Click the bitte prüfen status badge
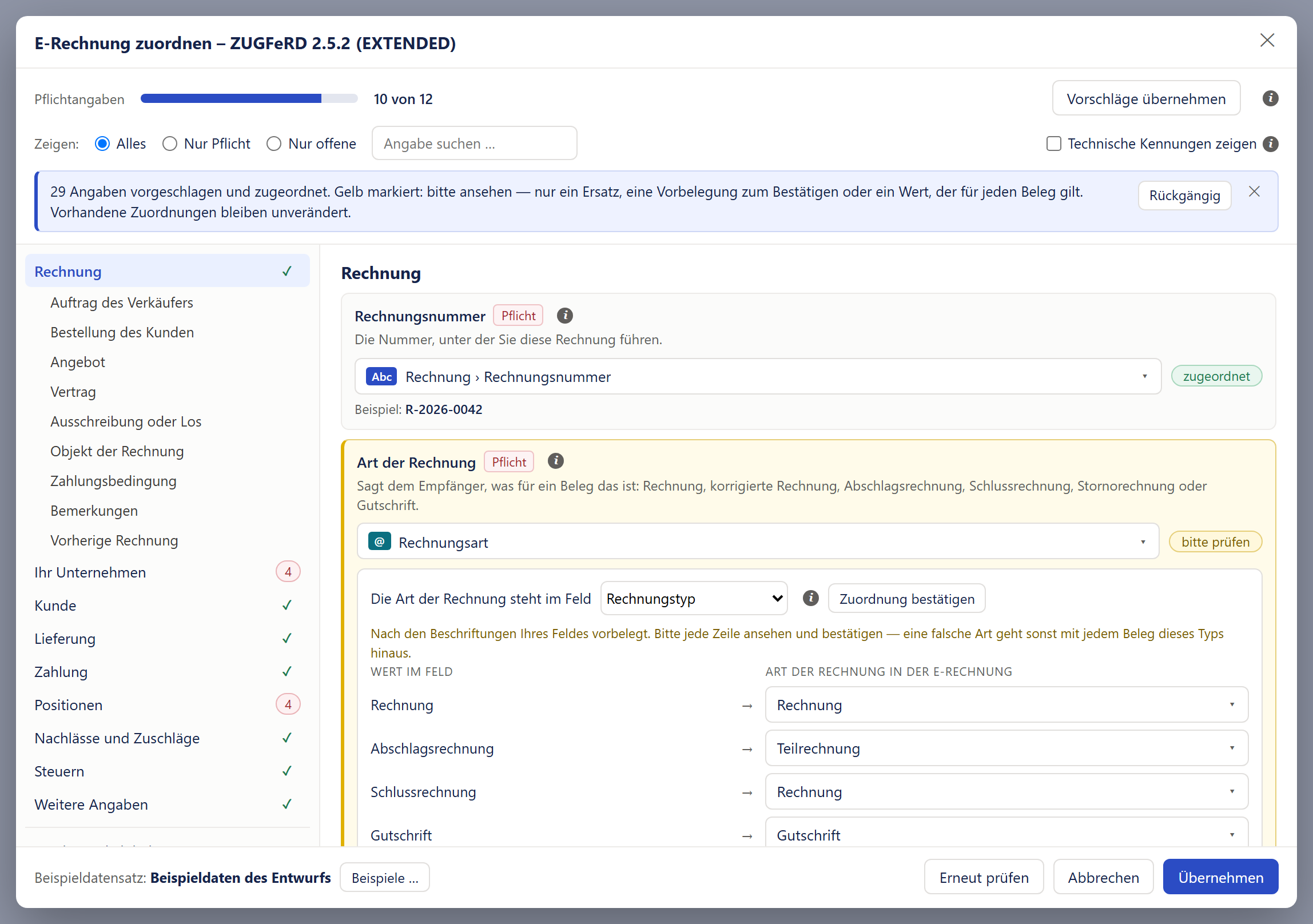The height and width of the screenshot is (924, 1313). click(x=1215, y=541)
